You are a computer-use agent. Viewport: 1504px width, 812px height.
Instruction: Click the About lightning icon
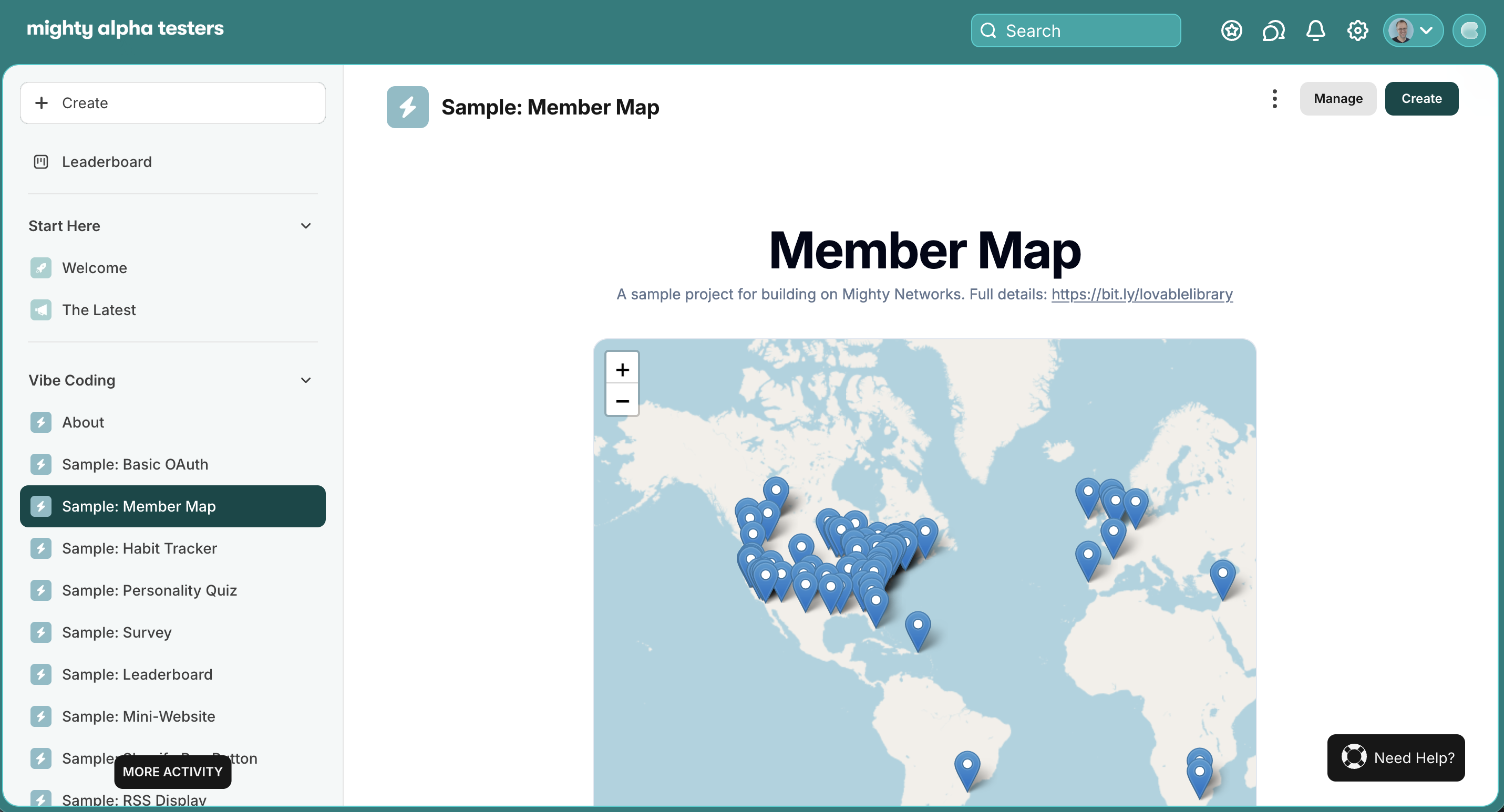pos(41,422)
